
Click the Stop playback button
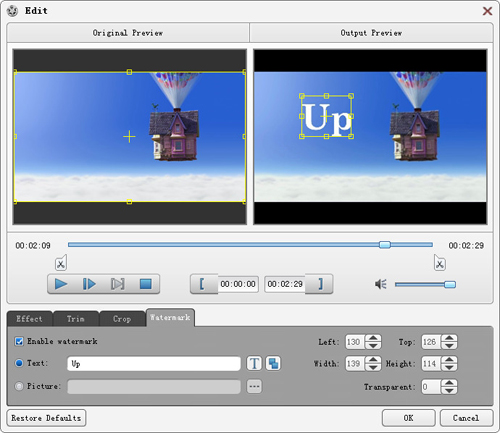point(146,284)
